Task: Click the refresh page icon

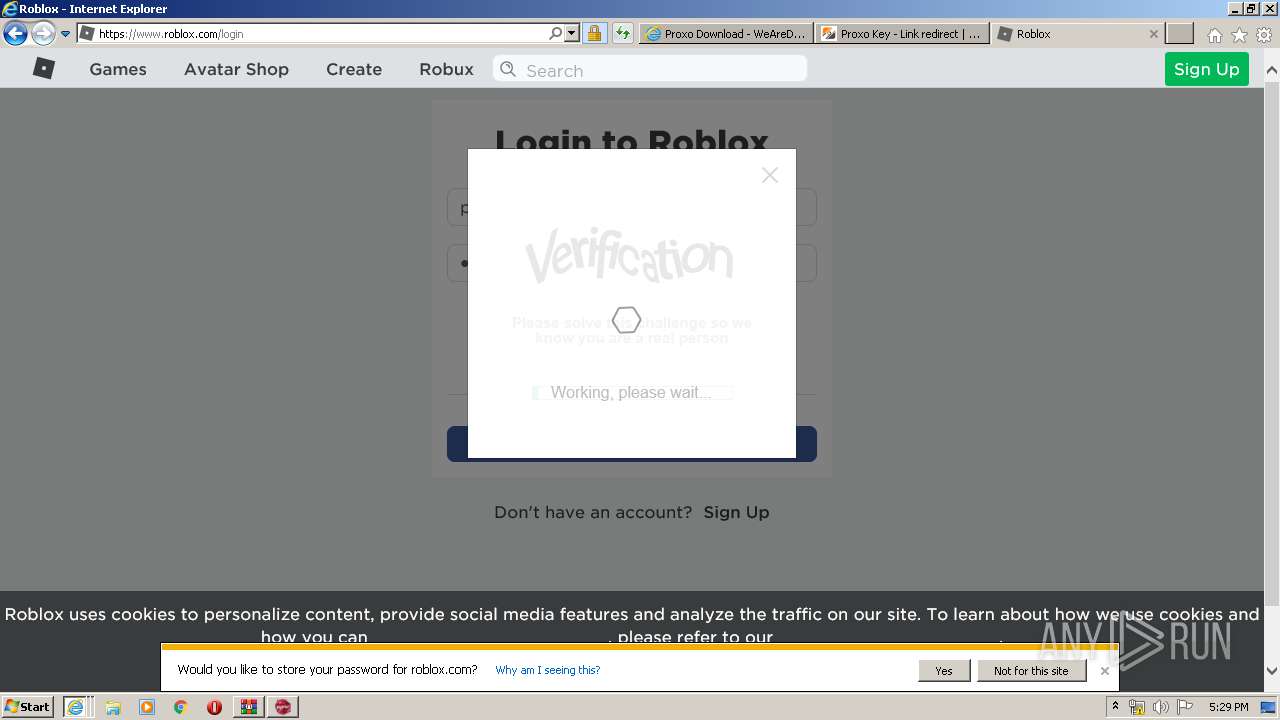Action: point(622,33)
